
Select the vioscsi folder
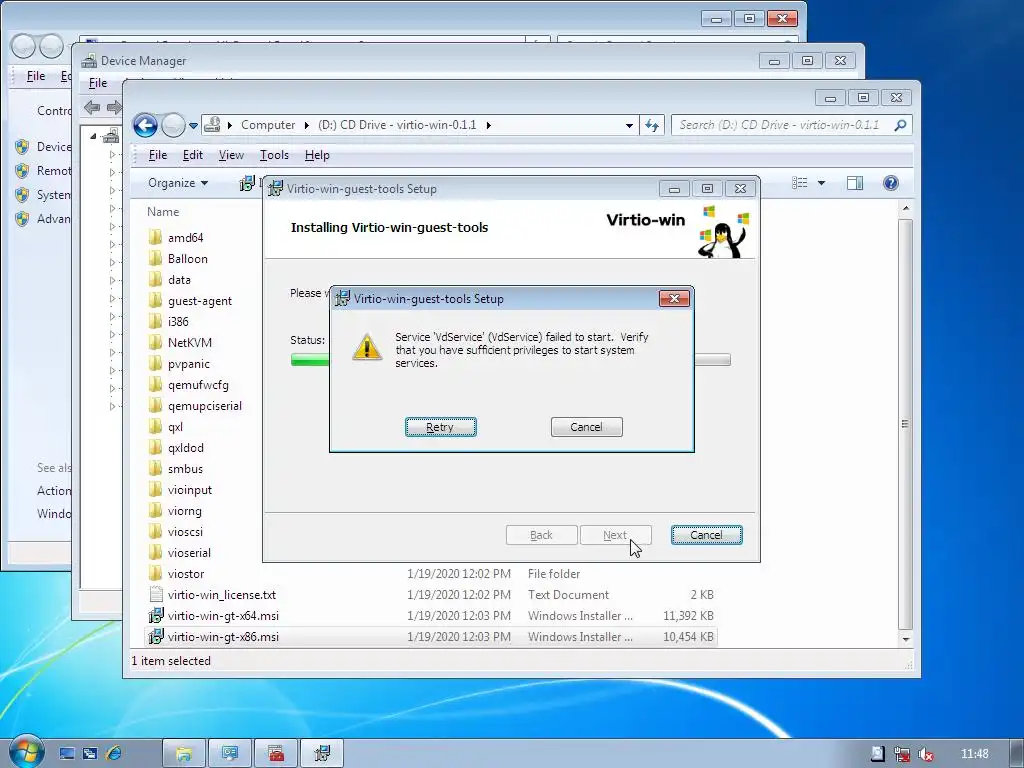[185, 532]
